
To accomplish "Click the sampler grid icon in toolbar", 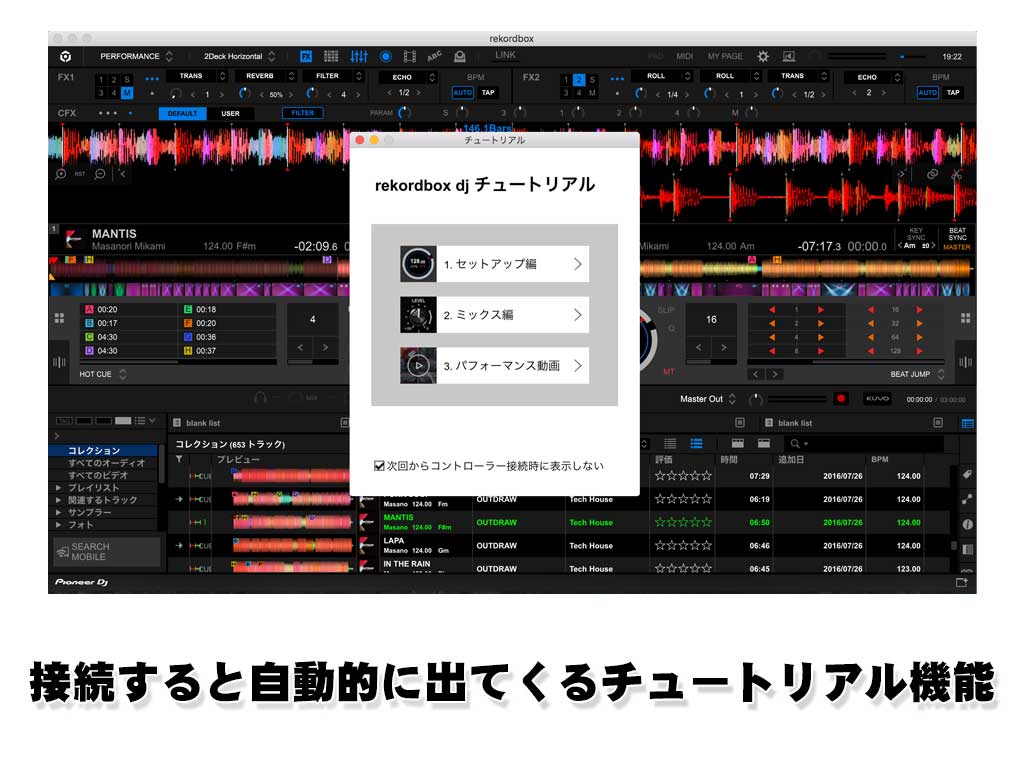I will pos(331,57).
